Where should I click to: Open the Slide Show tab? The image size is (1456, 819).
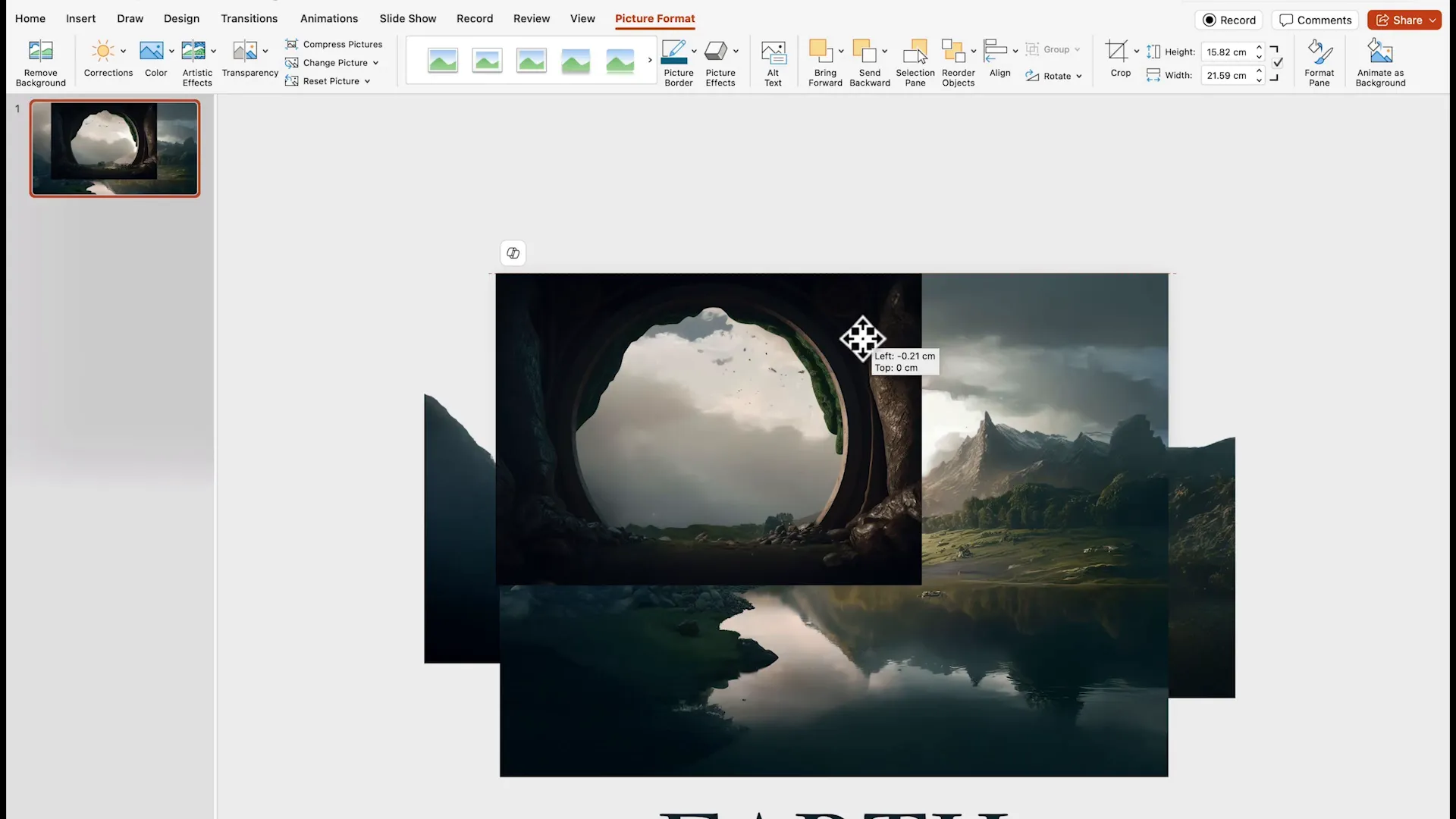click(408, 18)
